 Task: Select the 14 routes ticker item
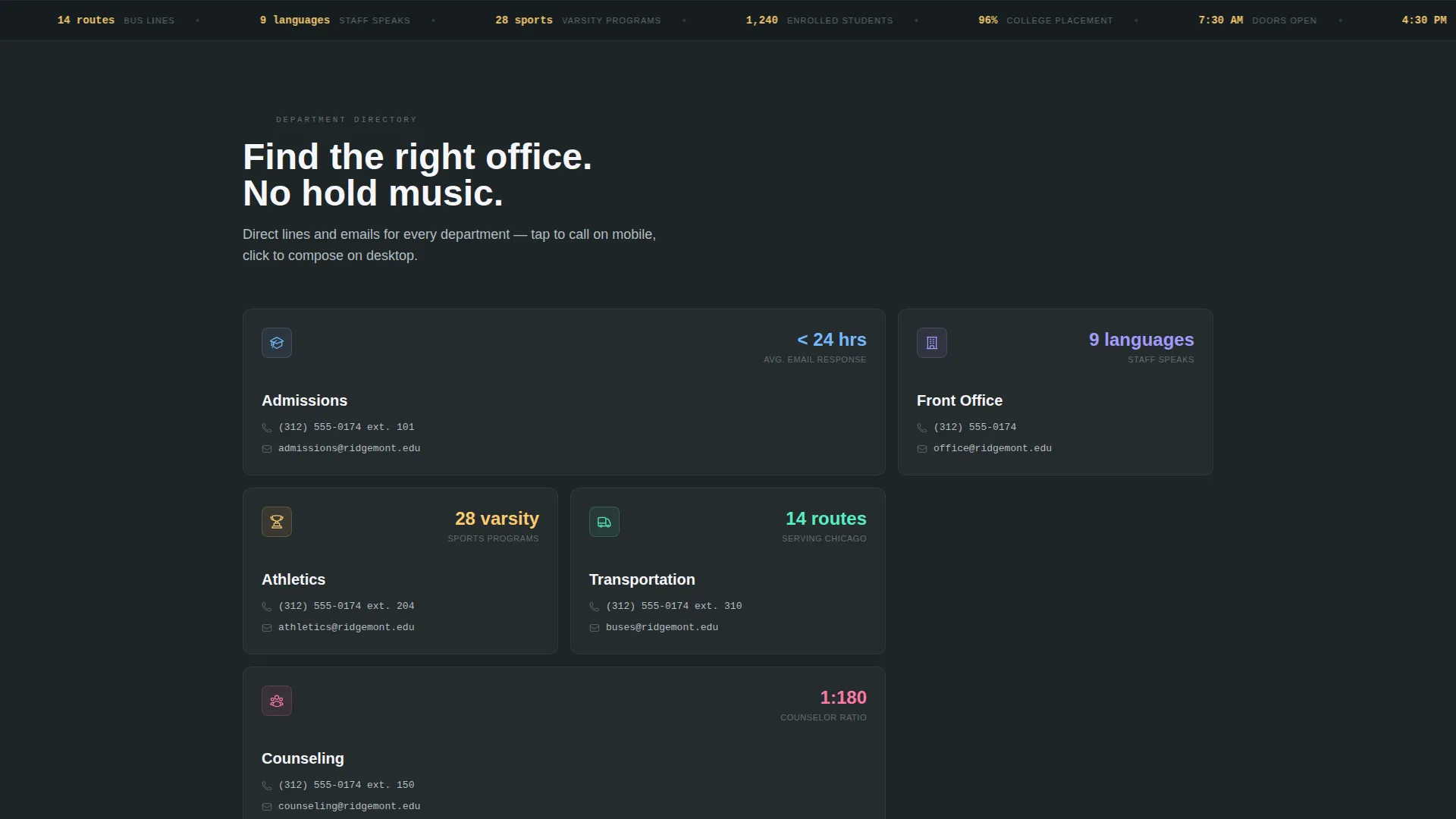(116, 20)
